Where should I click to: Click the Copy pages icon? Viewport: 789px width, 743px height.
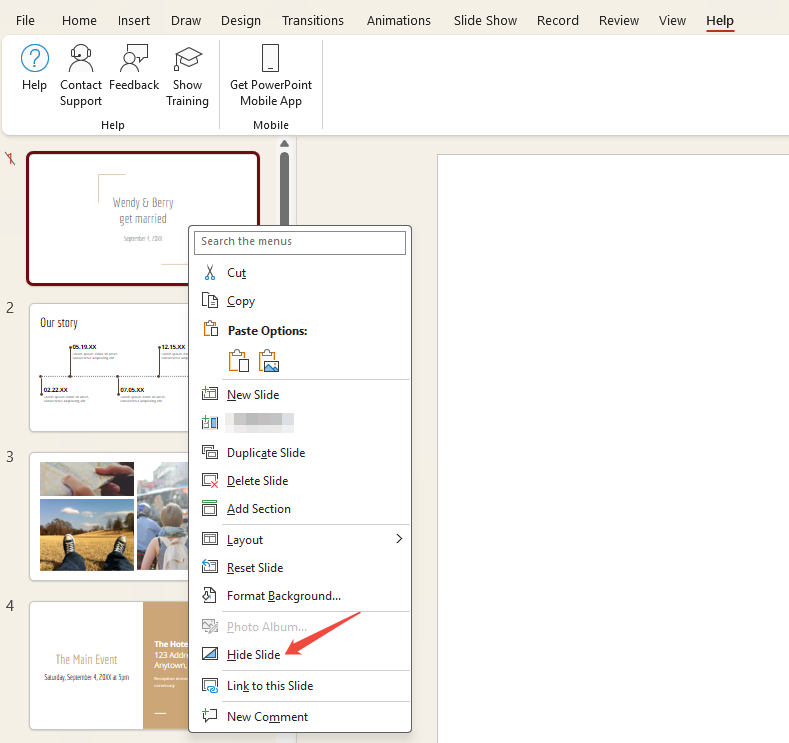210,300
